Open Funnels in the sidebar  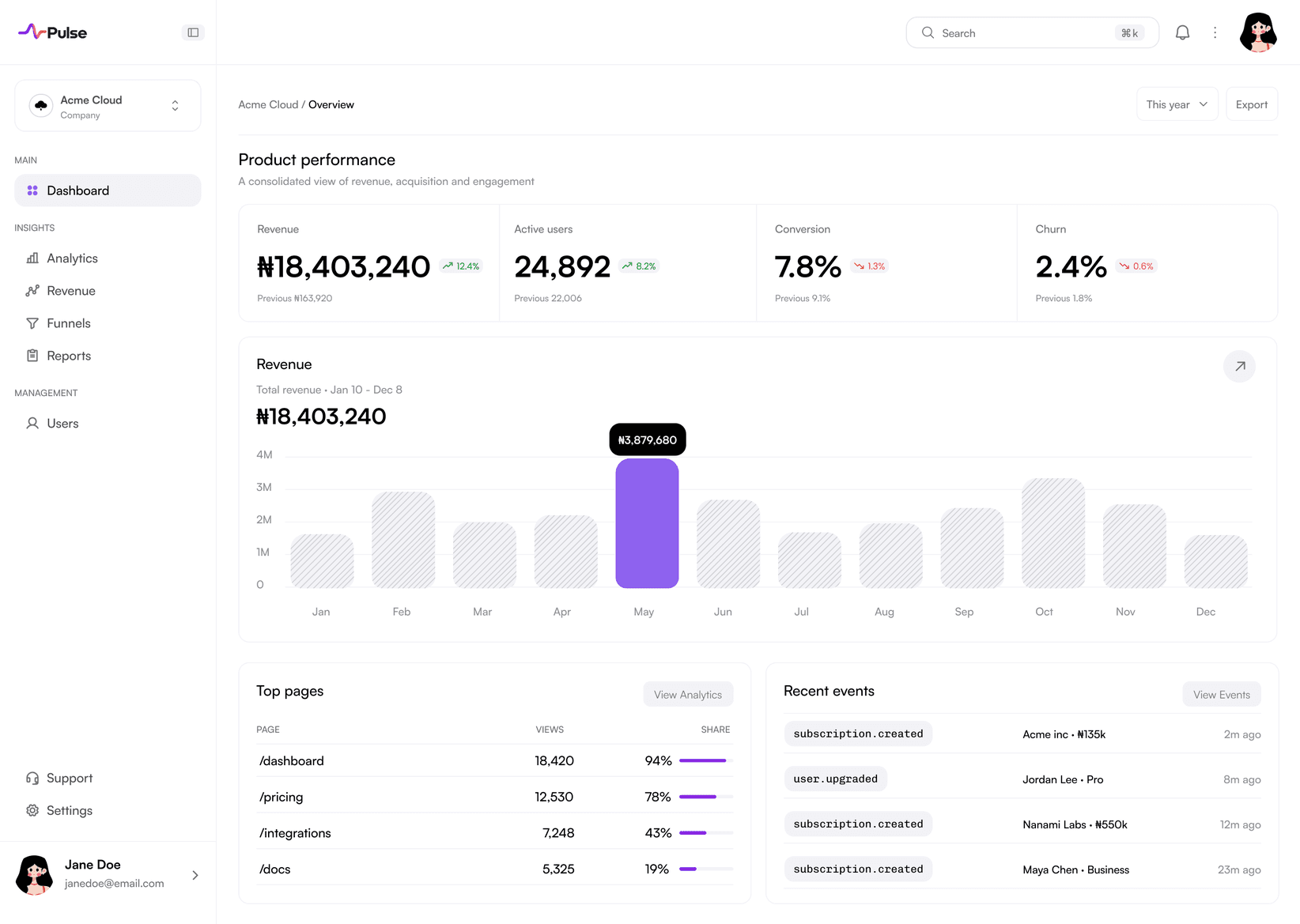click(108, 323)
